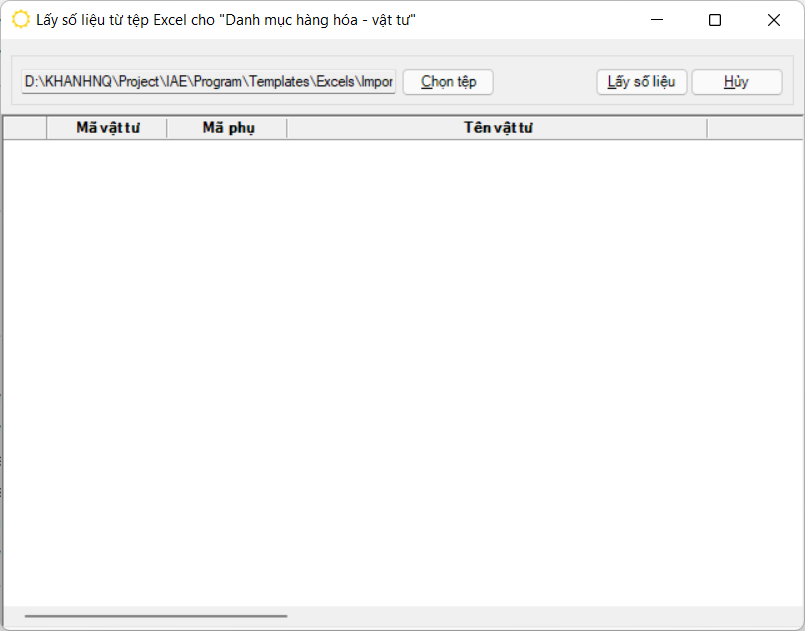Minimize the Excel import window
805x631 pixels.
[x=657, y=20]
